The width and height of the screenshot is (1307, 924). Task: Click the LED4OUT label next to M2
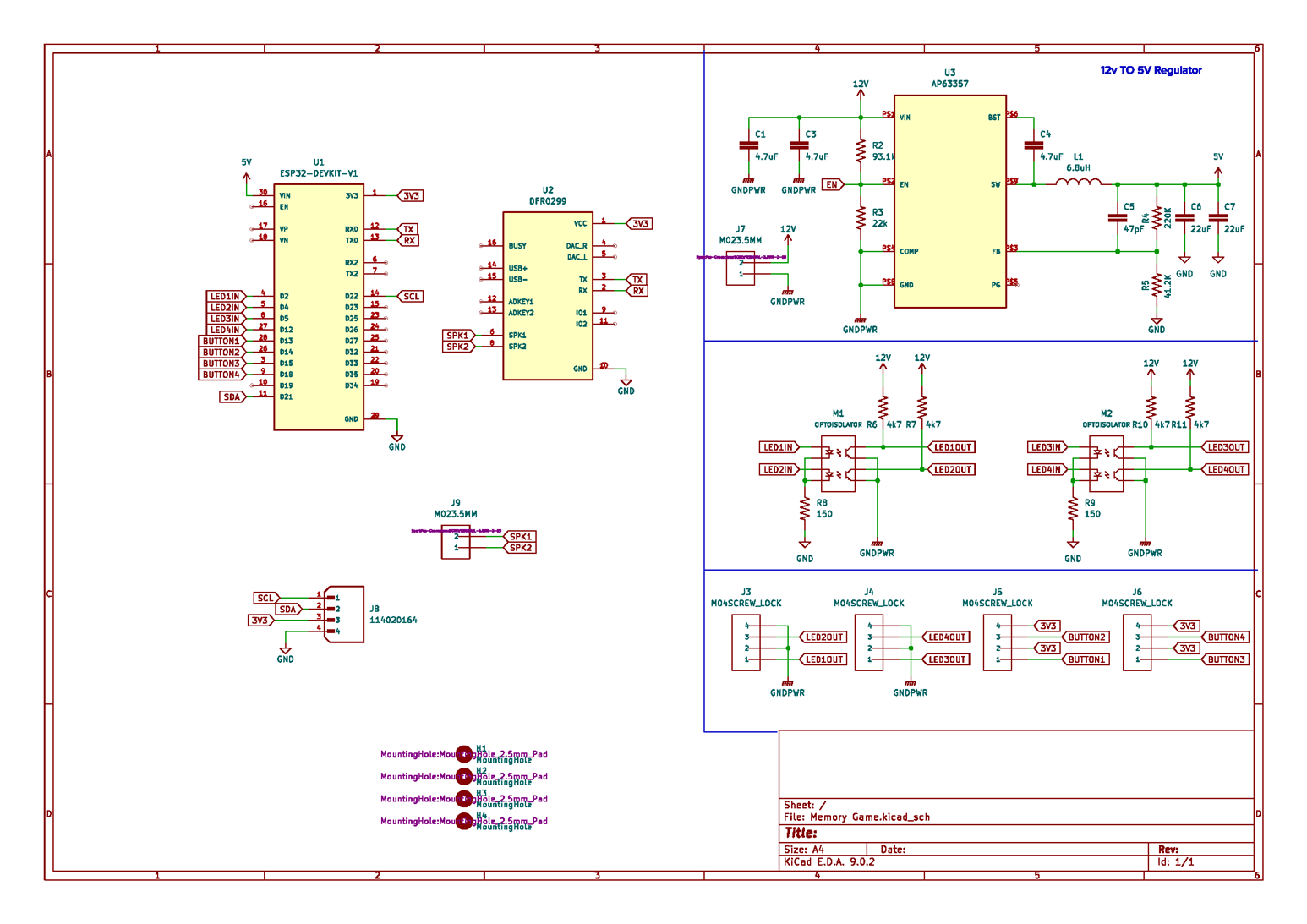pos(1225,470)
